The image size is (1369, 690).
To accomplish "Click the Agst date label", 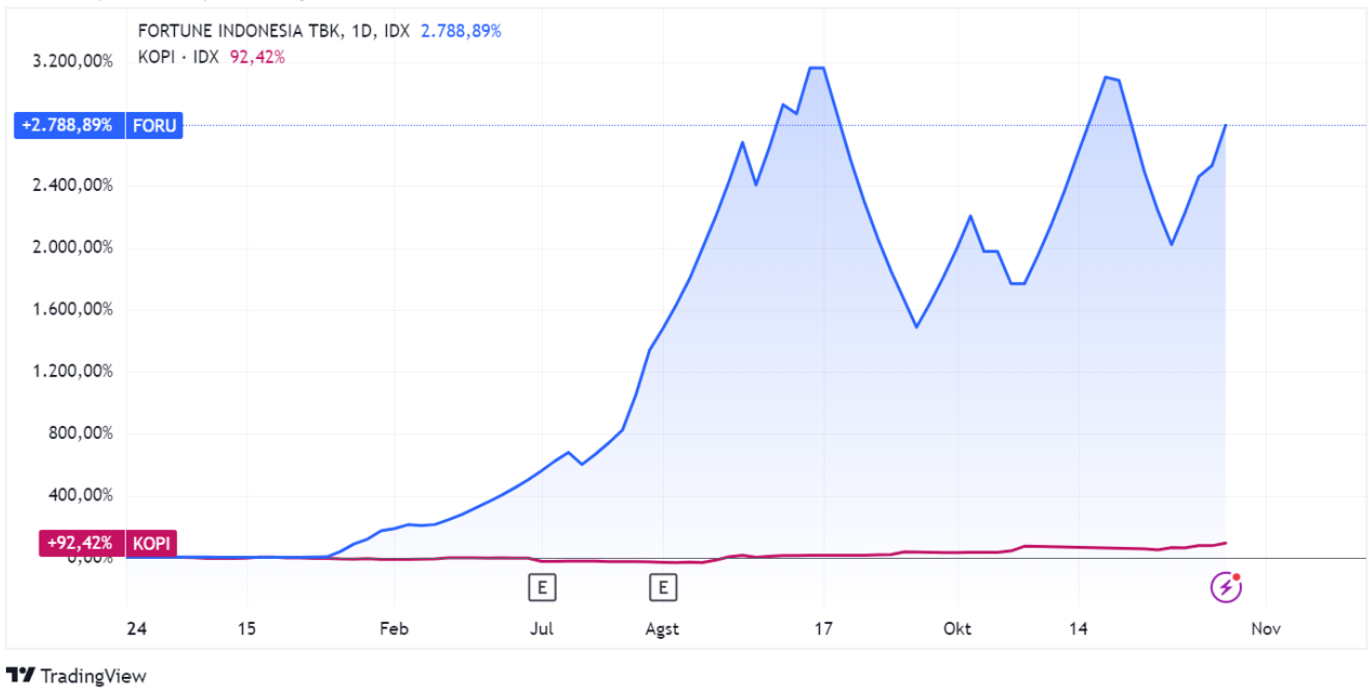I will coord(662,629).
